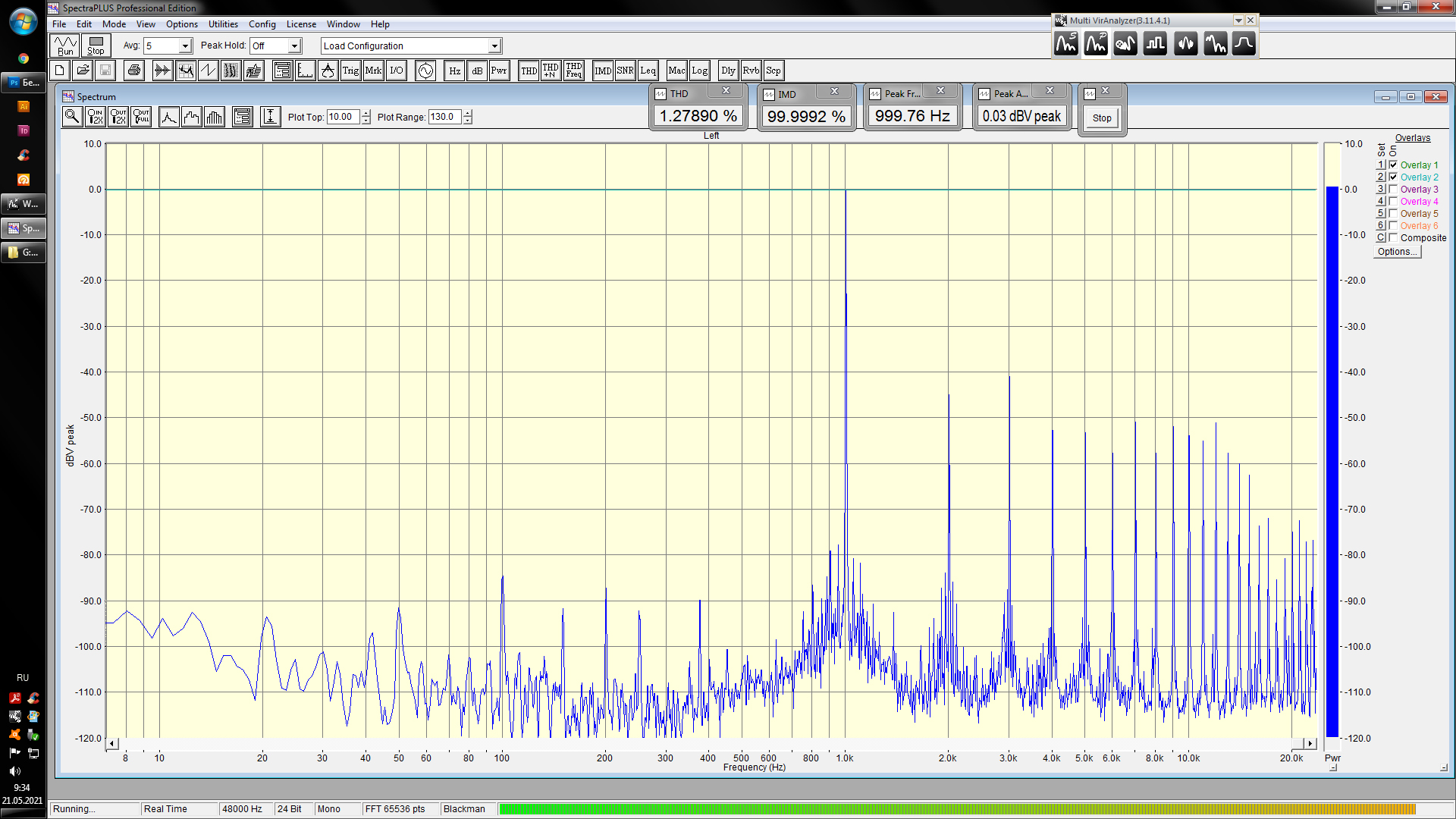Screen dimensions: 1456x819
Task: Switch spectrum to bar graph view
Action: click(x=215, y=117)
